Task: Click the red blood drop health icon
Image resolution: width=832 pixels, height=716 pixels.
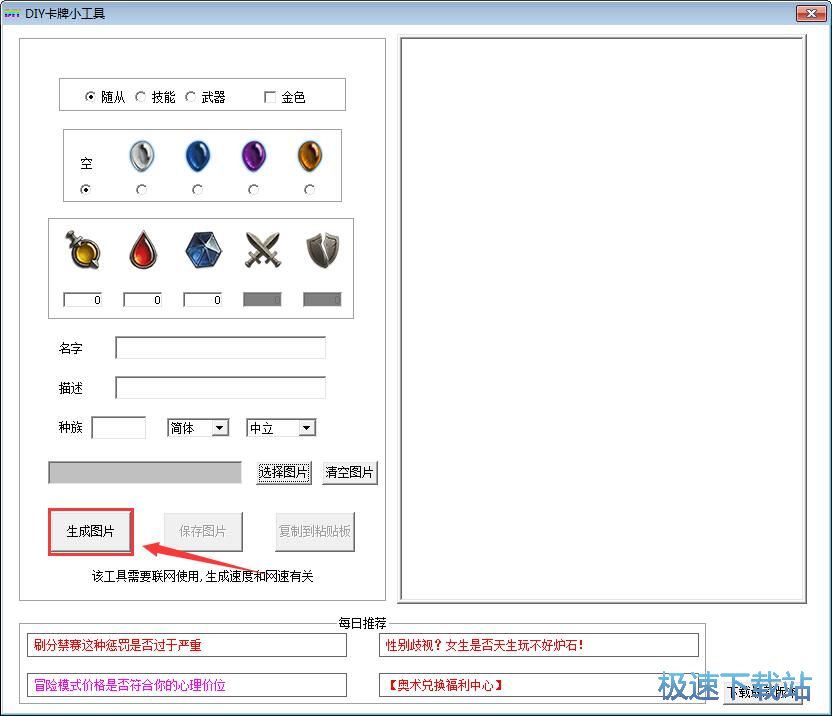Action: 143,250
